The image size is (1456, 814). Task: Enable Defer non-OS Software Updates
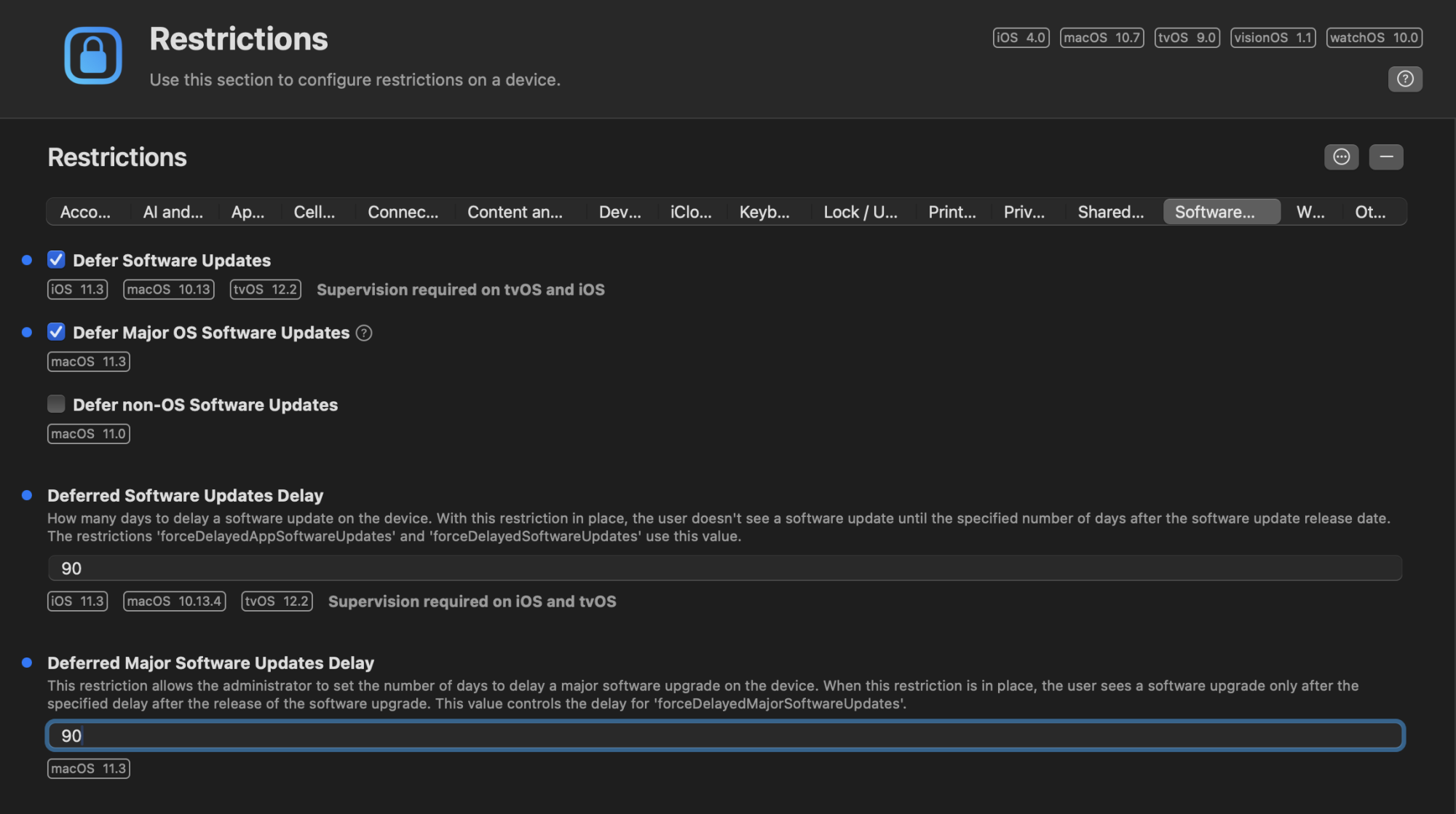[x=56, y=403]
